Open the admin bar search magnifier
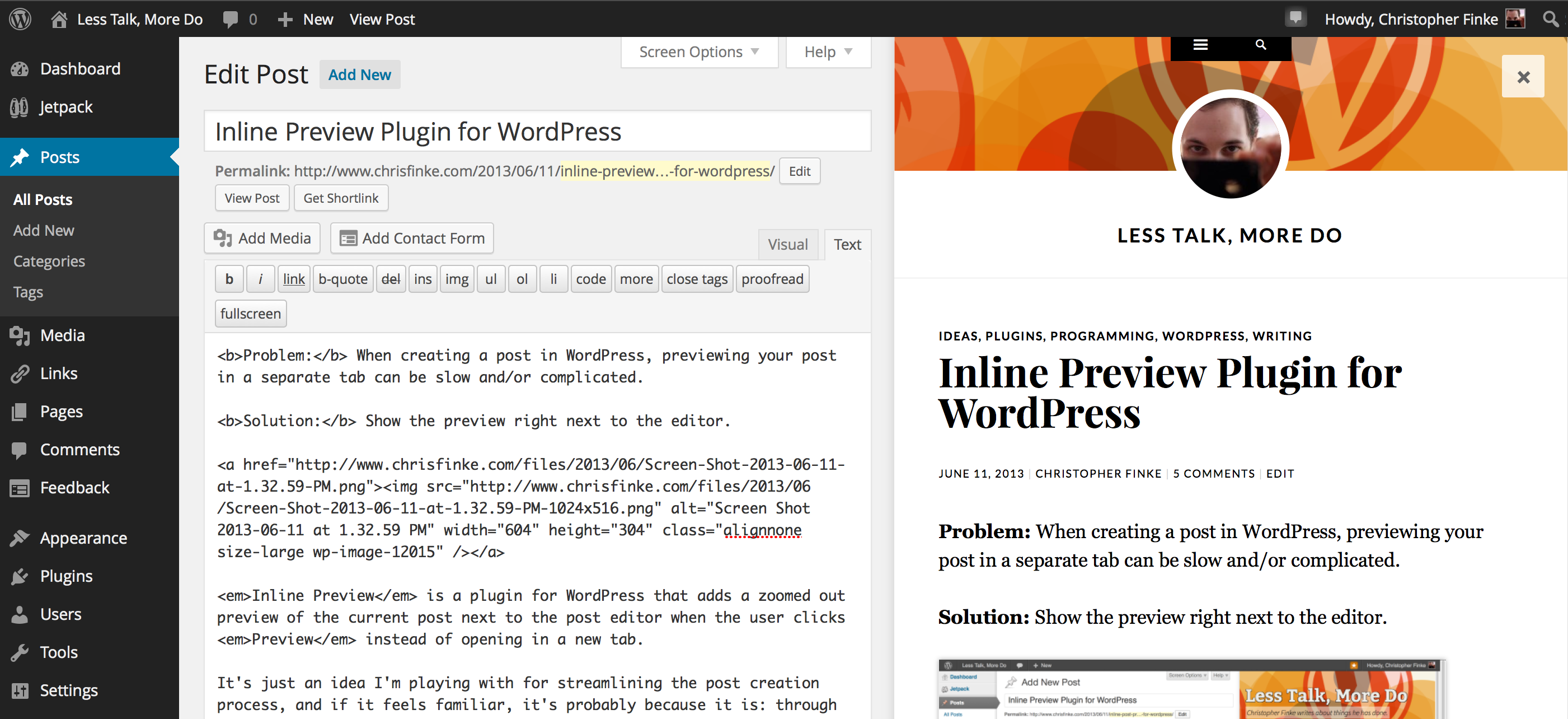The image size is (1568, 719). [1550, 19]
